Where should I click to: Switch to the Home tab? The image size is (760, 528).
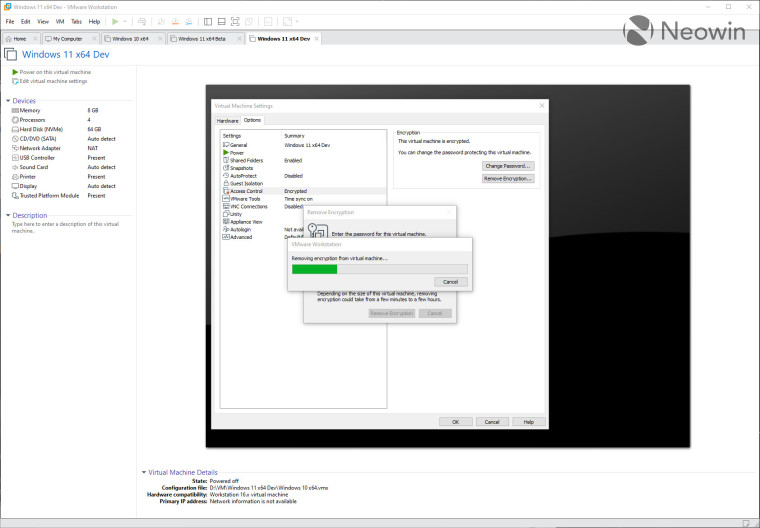point(20,39)
